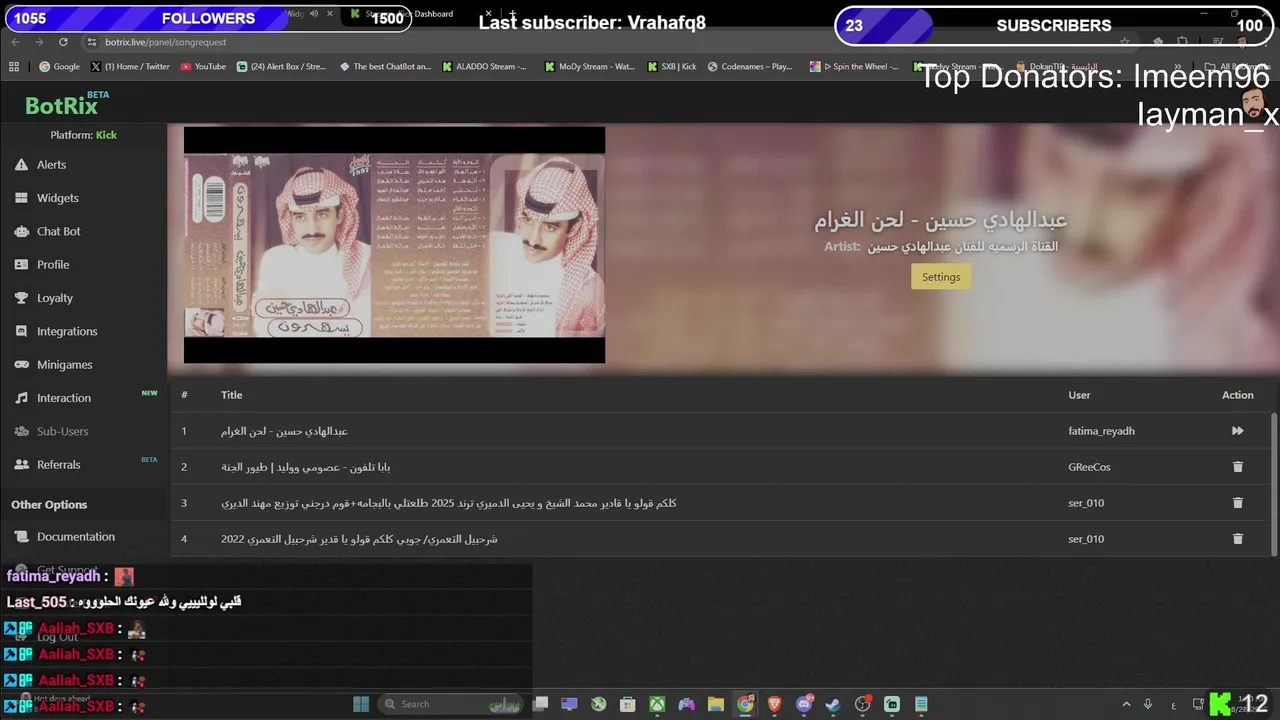Open the Codenames bookmark
The height and width of the screenshot is (720, 1280).
click(750, 67)
